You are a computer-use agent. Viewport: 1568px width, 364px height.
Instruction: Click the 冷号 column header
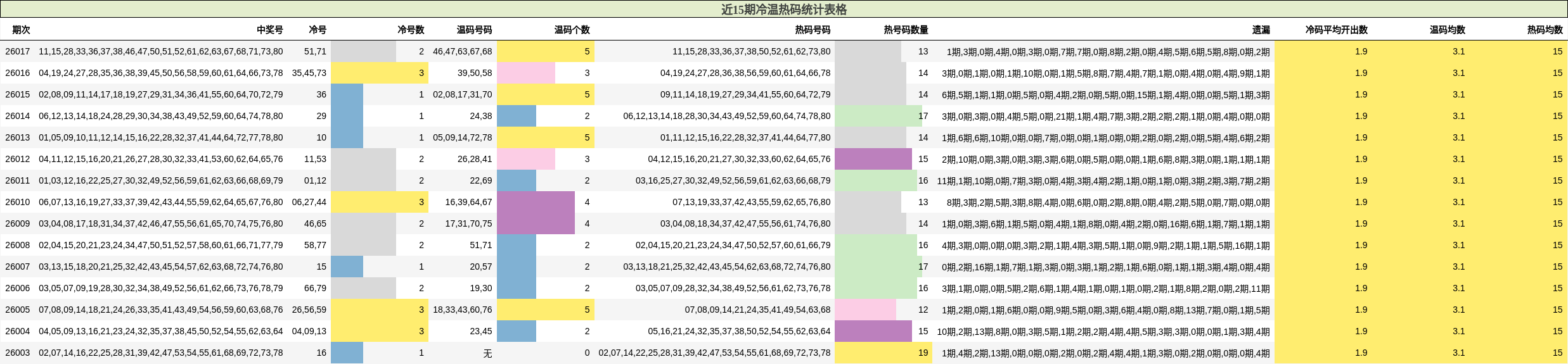click(x=318, y=30)
